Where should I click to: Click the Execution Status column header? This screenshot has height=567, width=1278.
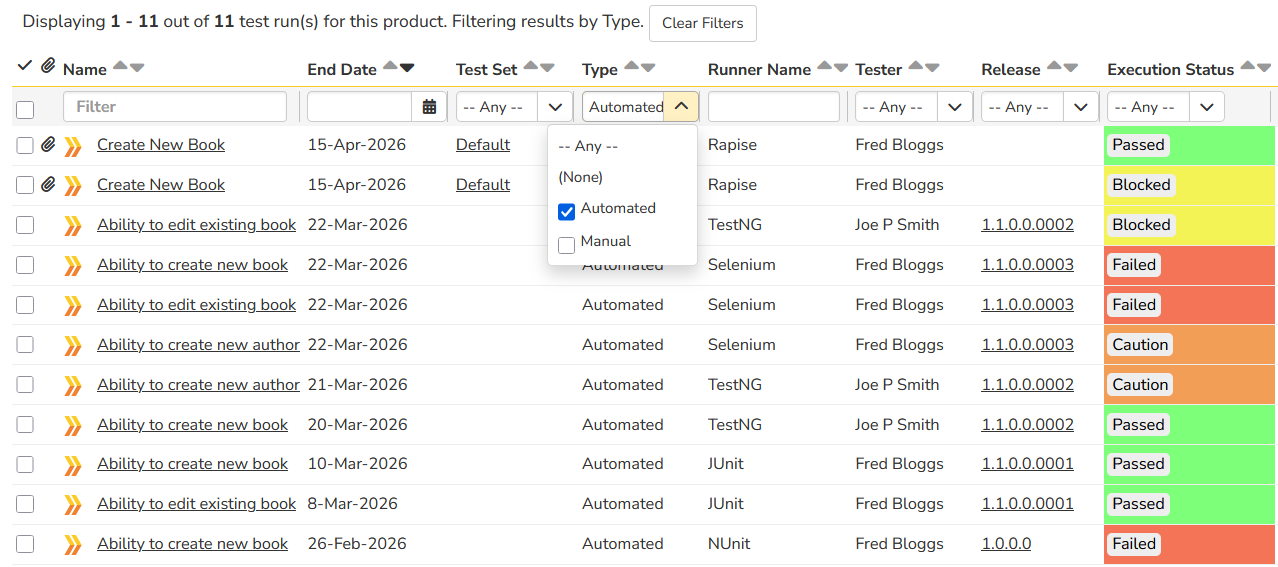point(1171,69)
